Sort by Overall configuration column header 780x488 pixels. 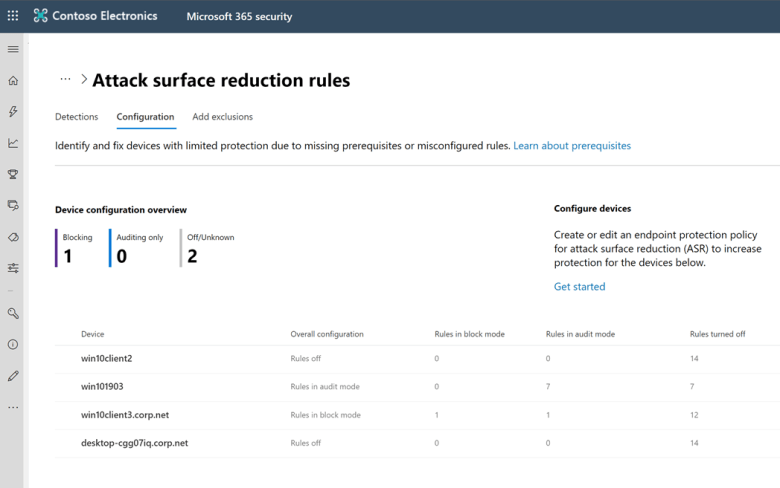pyautogui.click(x=327, y=334)
